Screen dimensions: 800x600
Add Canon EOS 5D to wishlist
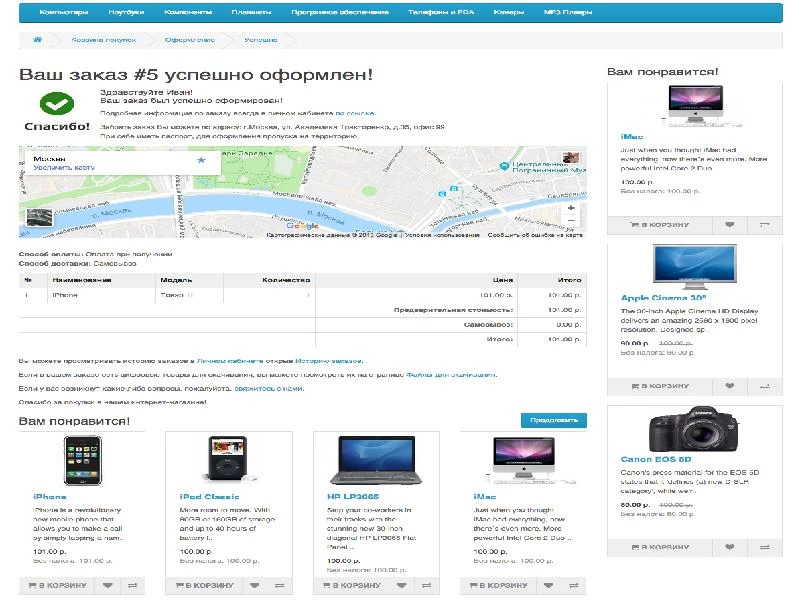(x=730, y=547)
